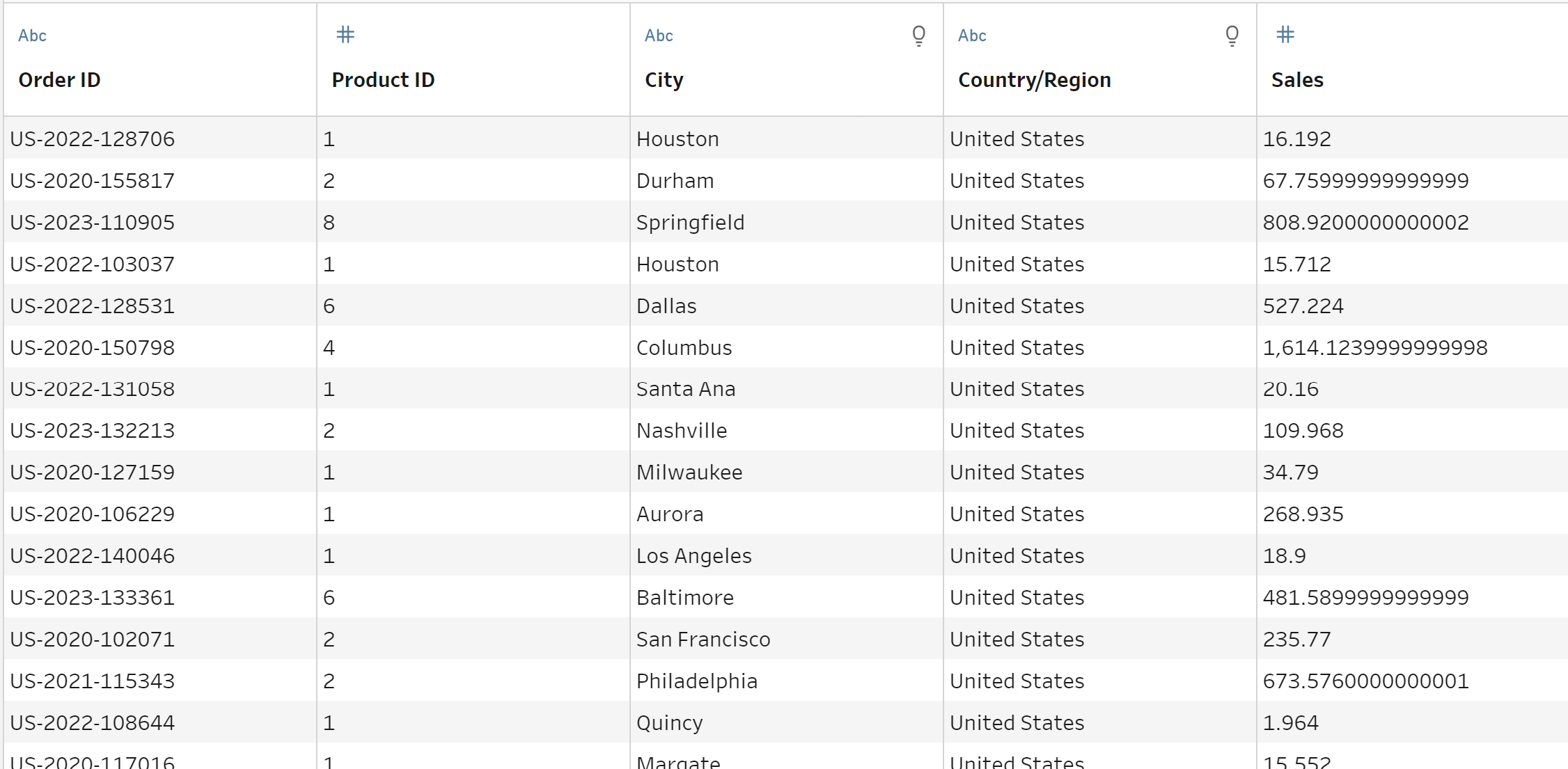Click the number type icon above Sales
Image resolution: width=1568 pixels, height=769 pixels.
click(1285, 34)
